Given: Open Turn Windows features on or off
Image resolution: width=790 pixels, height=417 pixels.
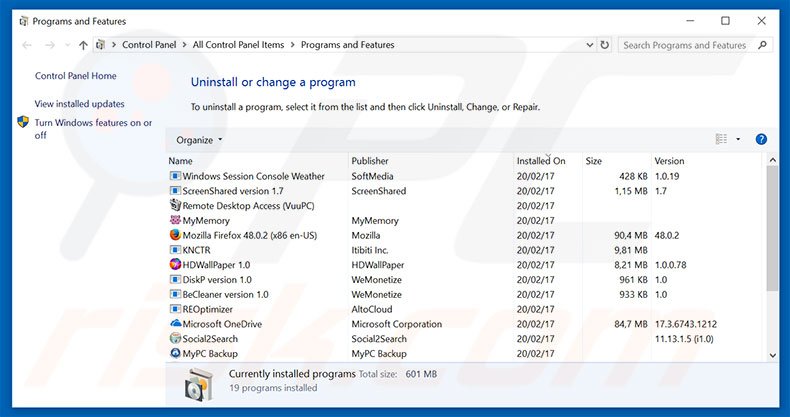Looking at the screenshot, I should click(x=93, y=129).
